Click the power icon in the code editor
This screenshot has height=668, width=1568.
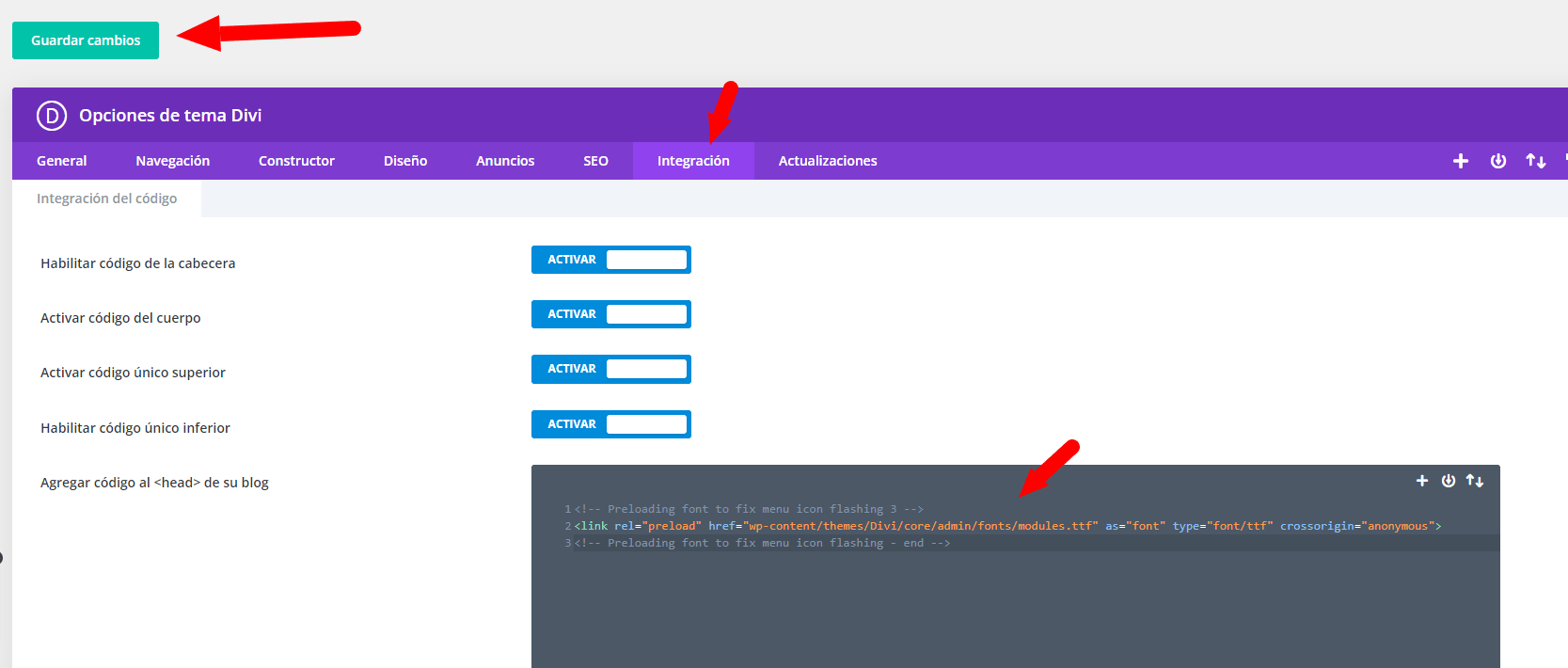(1449, 481)
